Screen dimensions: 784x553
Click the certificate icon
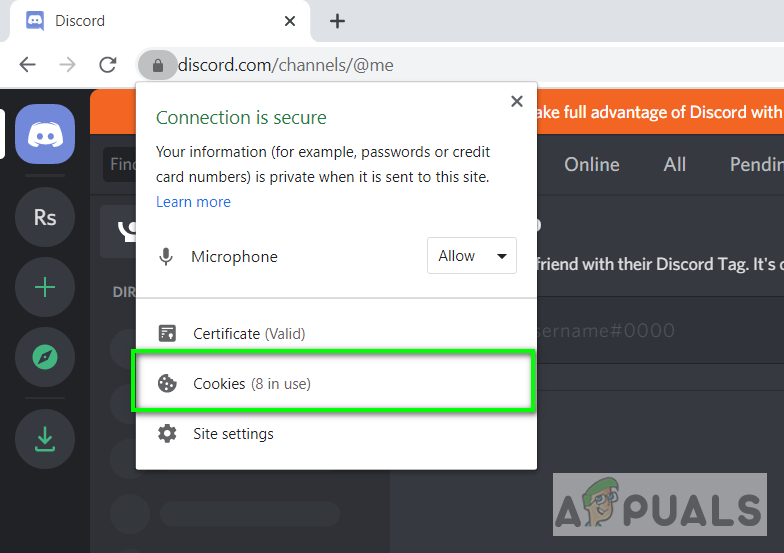tap(167, 333)
